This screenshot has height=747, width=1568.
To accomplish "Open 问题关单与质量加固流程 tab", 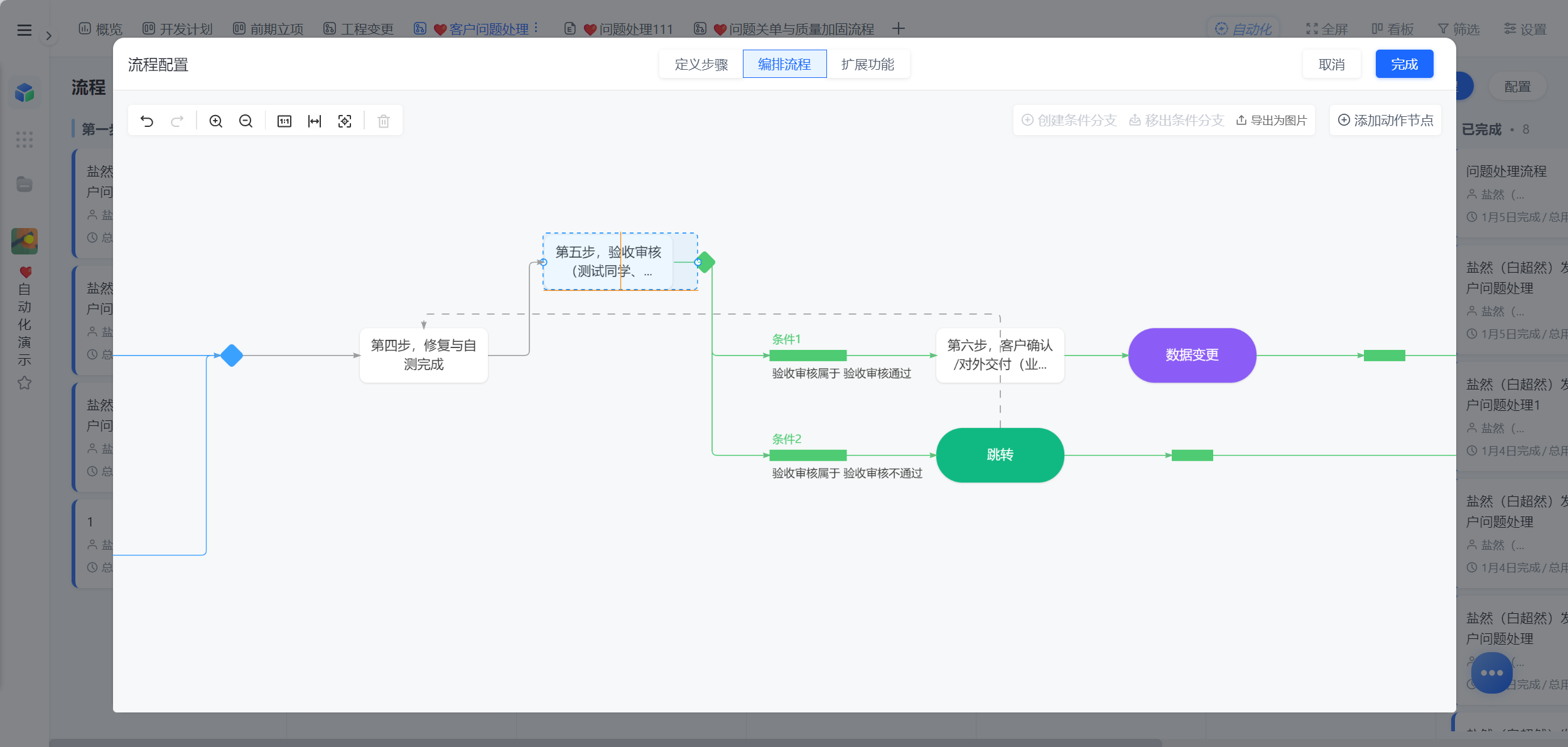I will coord(784,29).
